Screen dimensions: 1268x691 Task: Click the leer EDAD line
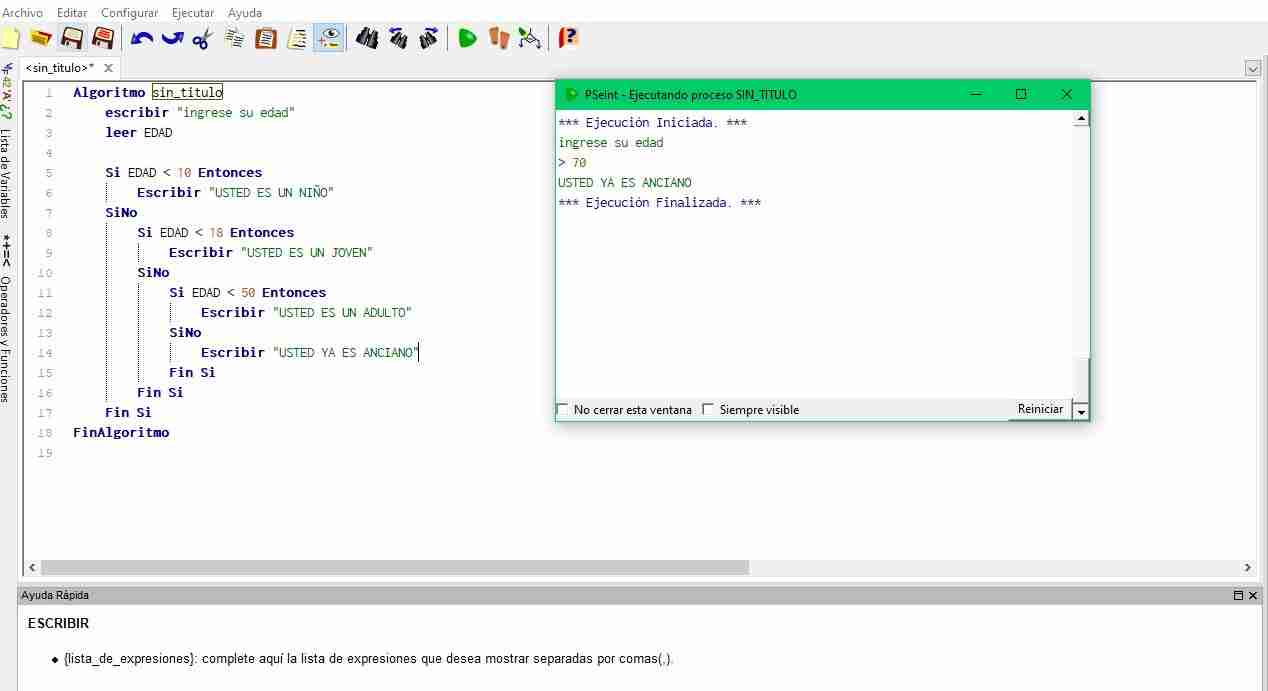point(139,132)
